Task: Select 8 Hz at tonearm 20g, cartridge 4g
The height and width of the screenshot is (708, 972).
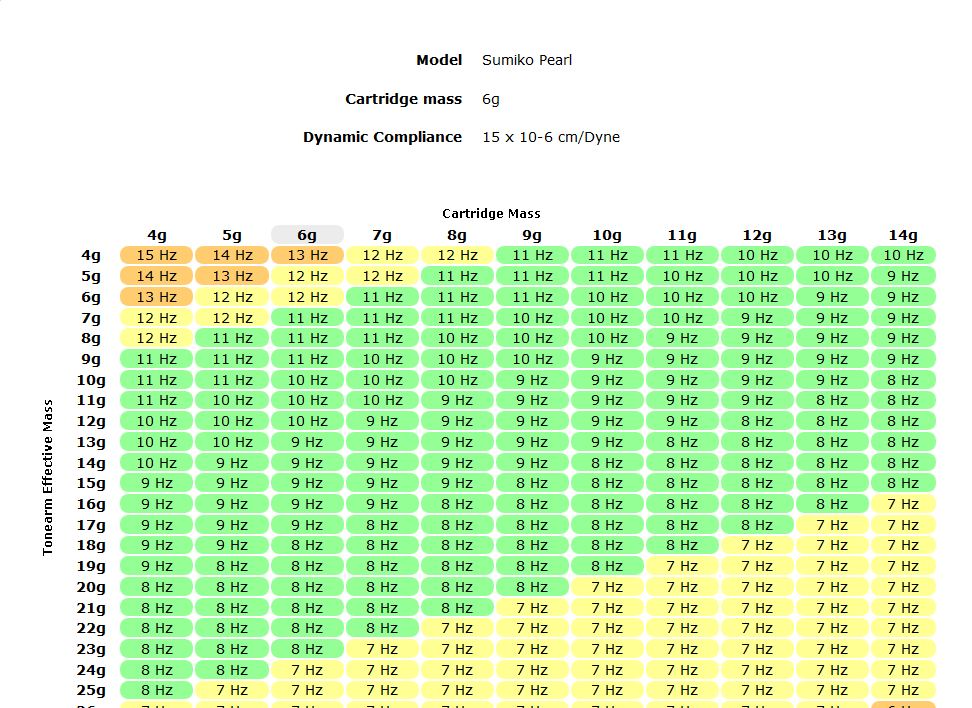Action: (157, 587)
